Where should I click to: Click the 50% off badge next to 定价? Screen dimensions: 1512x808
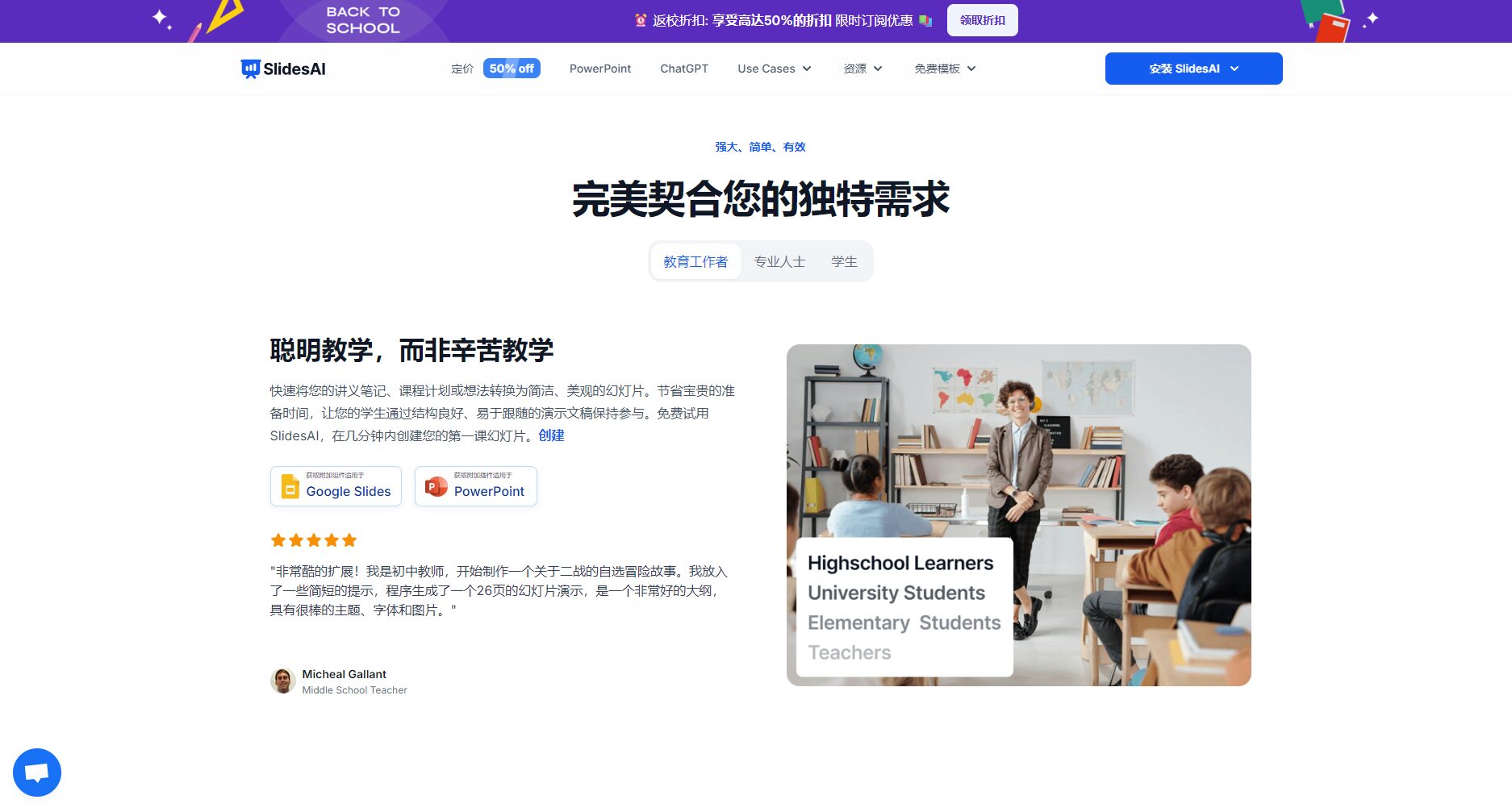click(x=512, y=69)
